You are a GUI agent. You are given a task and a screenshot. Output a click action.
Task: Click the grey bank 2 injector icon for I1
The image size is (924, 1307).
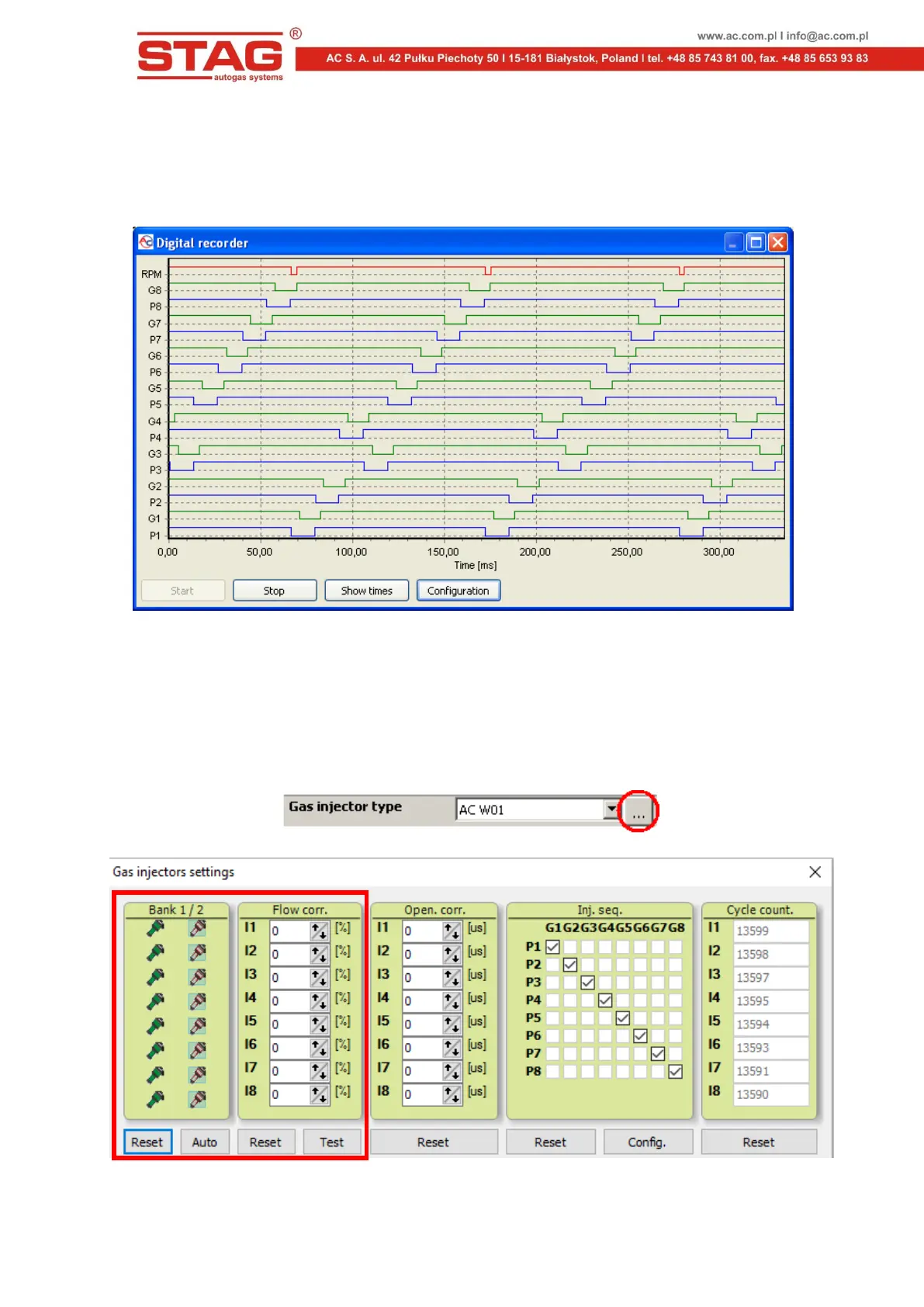198,928
